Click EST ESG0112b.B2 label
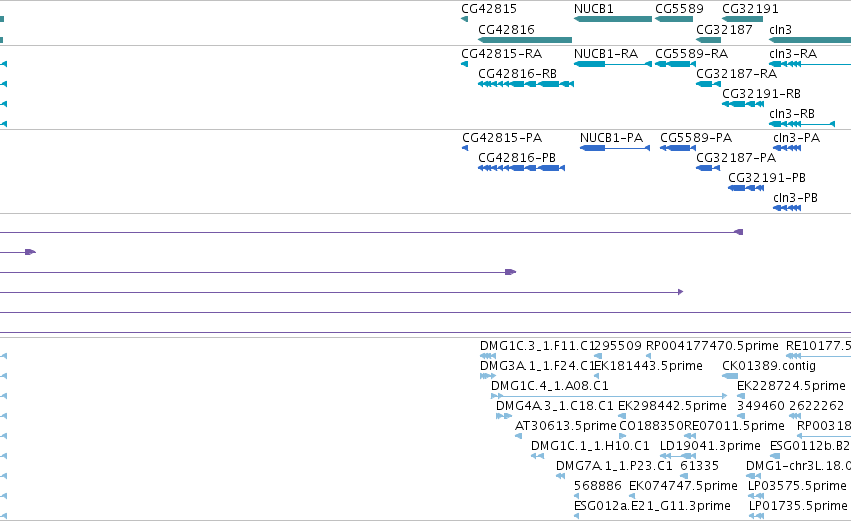The width and height of the screenshot is (851, 521). tap(810, 446)
